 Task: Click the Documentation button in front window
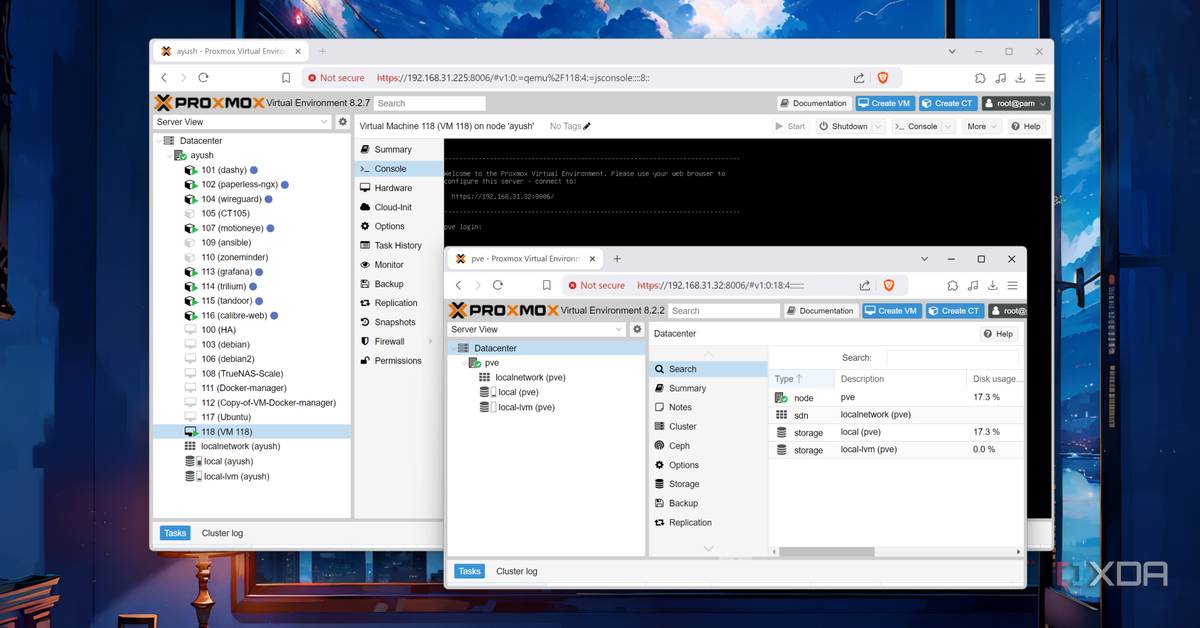click(x=820, y=311)
